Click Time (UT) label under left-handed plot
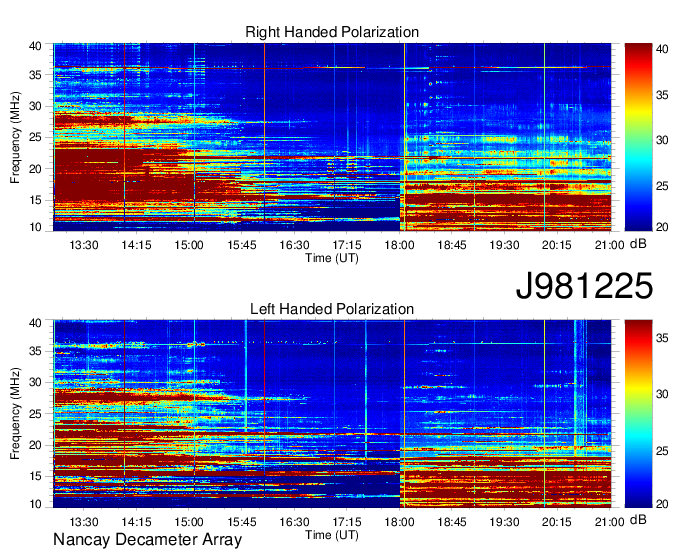Image resolution: width=680 pixels, height=552 pixels. coord(332,535)
